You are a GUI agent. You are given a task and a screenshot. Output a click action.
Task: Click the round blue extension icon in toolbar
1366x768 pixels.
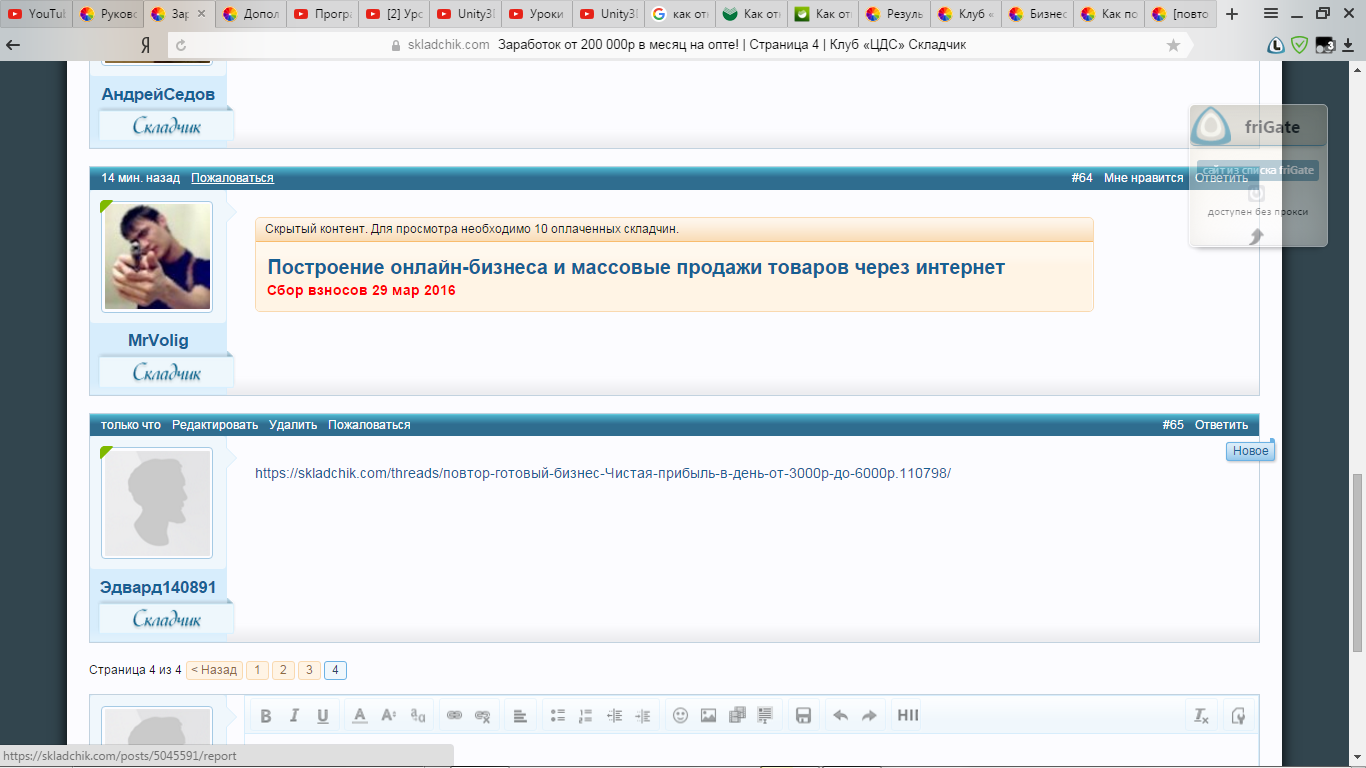tap(1276, 45)
